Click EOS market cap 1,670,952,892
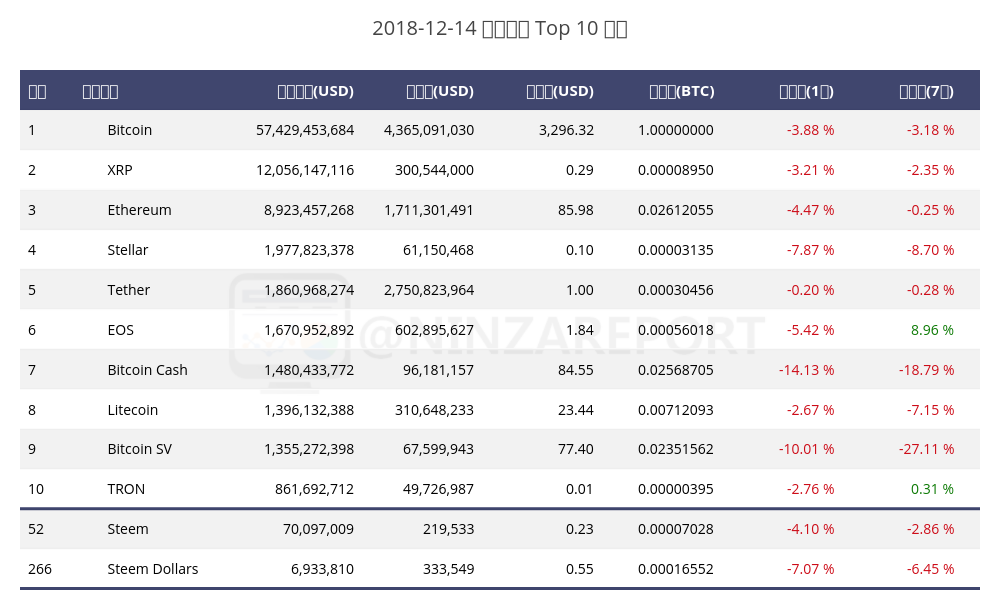Screen dimensions: 1000x610 point(309,330)
